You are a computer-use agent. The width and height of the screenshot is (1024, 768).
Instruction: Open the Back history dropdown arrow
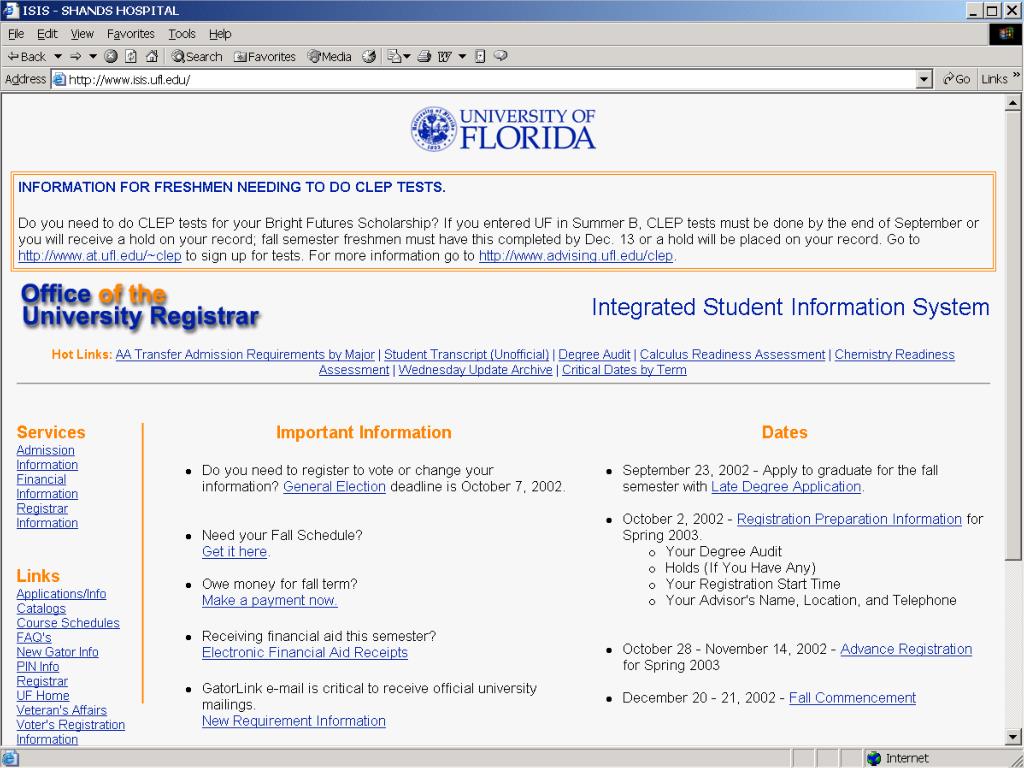coord(57,57)
